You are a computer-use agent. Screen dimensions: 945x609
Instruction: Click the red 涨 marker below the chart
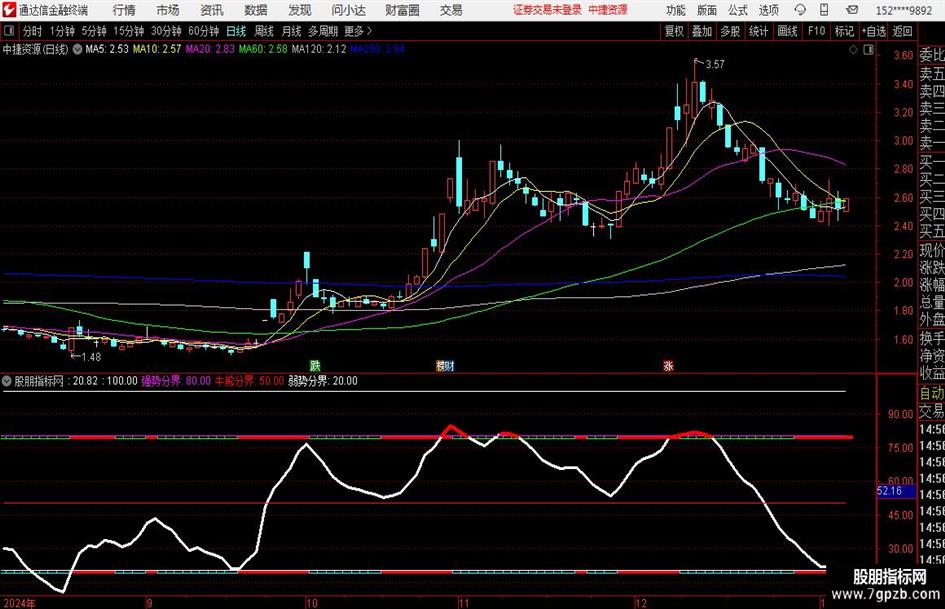668,365
